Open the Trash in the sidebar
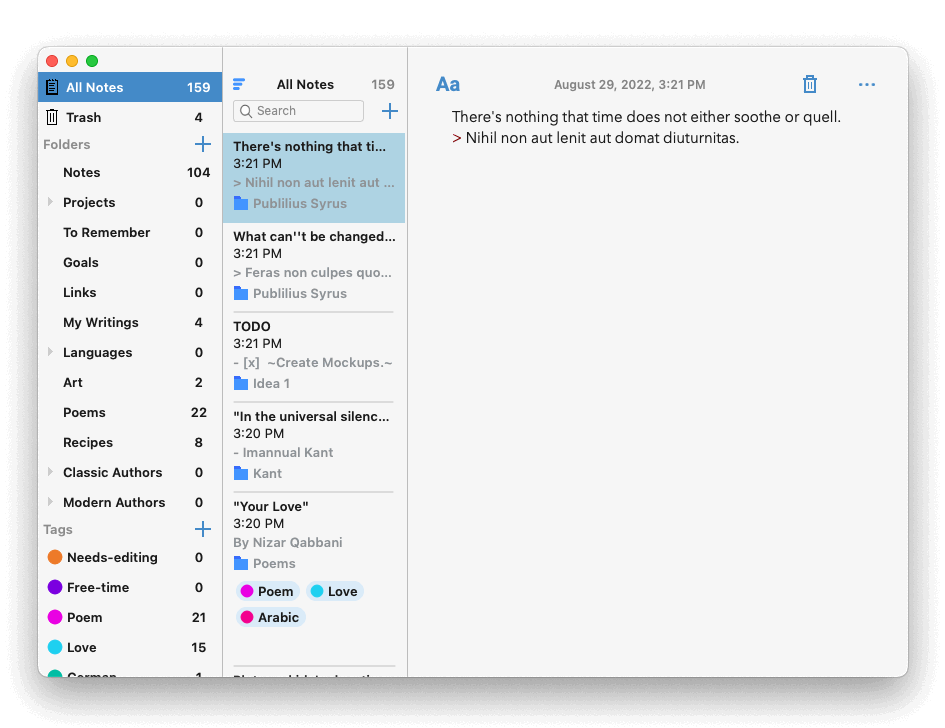Image resolution: width=945 pixels, height=728 pixels. 84,117
